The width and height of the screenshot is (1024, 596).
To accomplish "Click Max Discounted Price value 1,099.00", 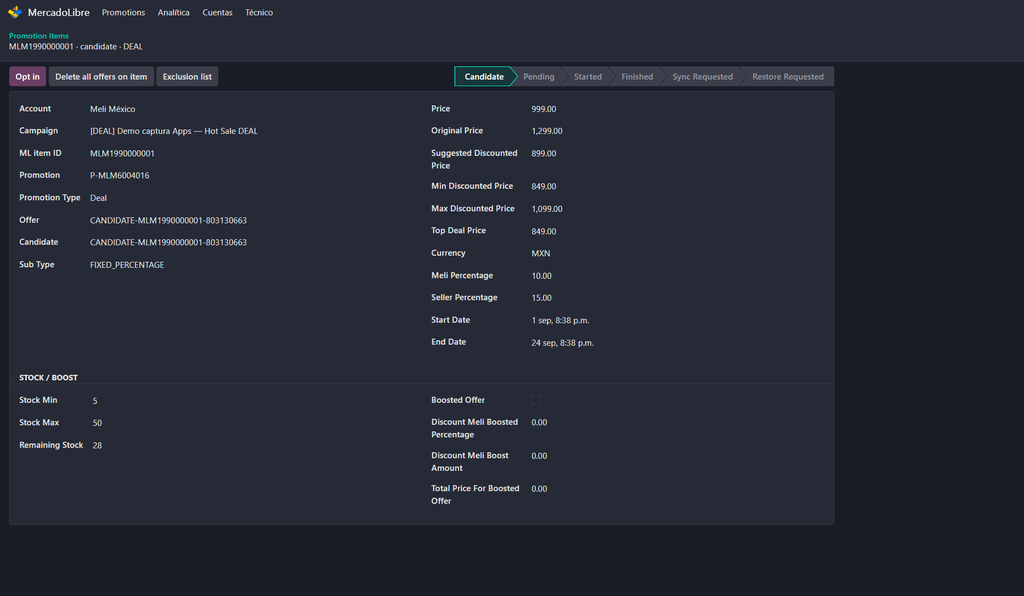I will (547, 209).
